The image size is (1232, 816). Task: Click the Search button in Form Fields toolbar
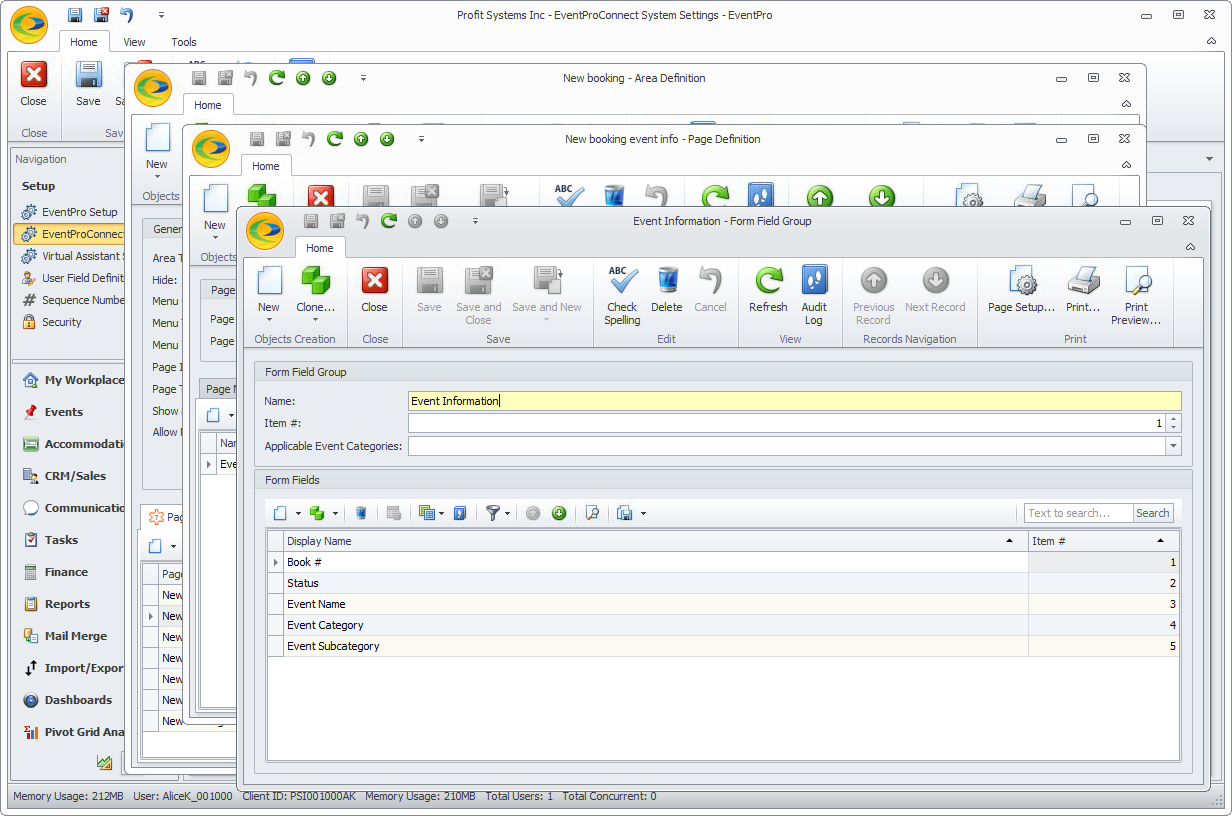(1152, 513)
